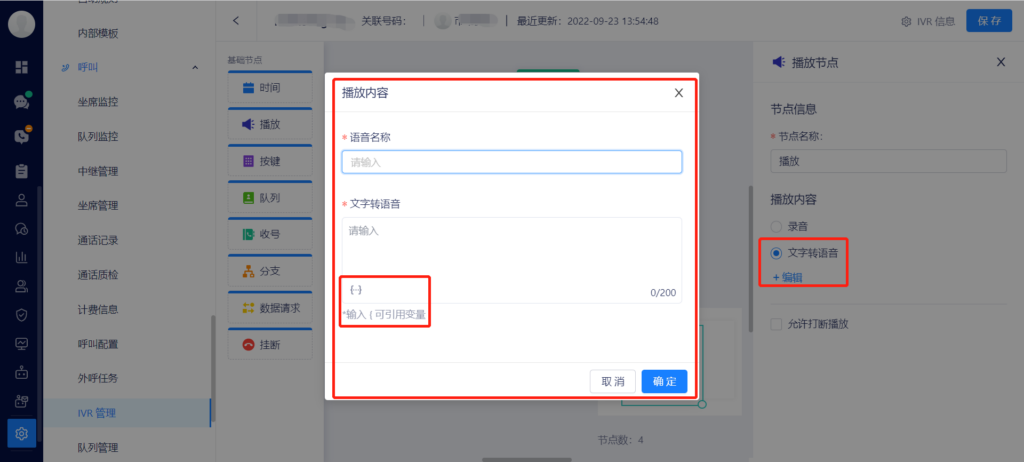
Task: Focus the 文字转语音 text area
Action: 512,260
